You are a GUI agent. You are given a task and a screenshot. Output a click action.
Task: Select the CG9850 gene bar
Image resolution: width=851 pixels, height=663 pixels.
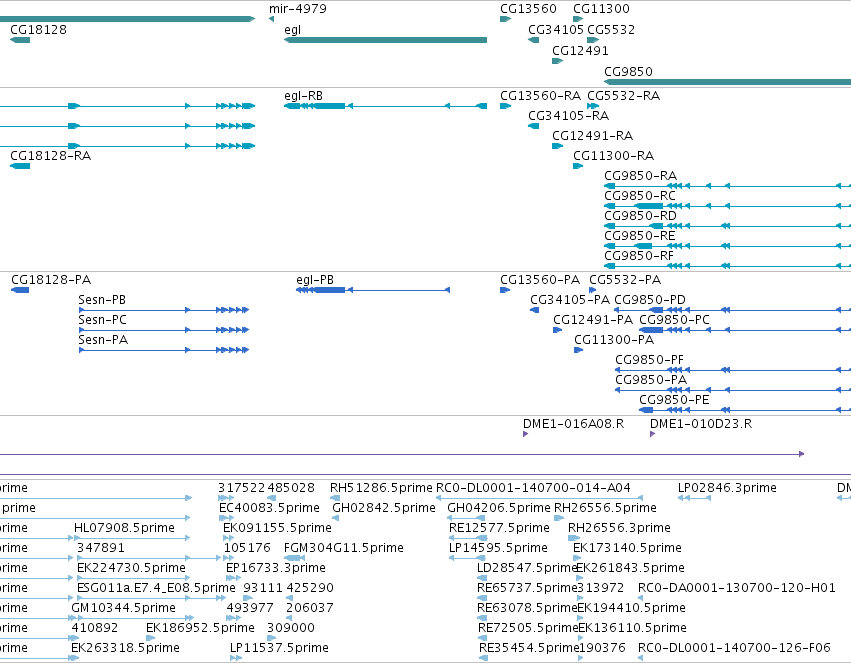(x=727, y=82)
